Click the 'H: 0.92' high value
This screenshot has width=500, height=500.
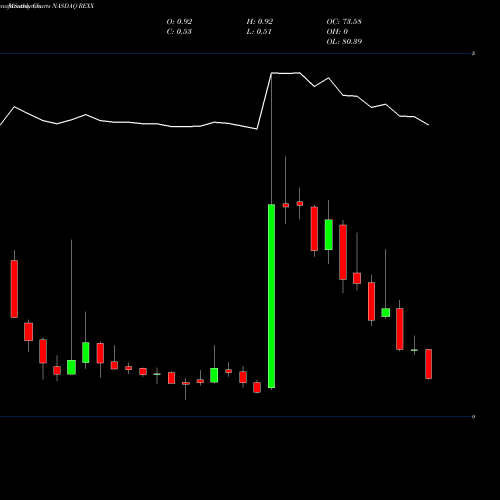(x=260, y=22)
